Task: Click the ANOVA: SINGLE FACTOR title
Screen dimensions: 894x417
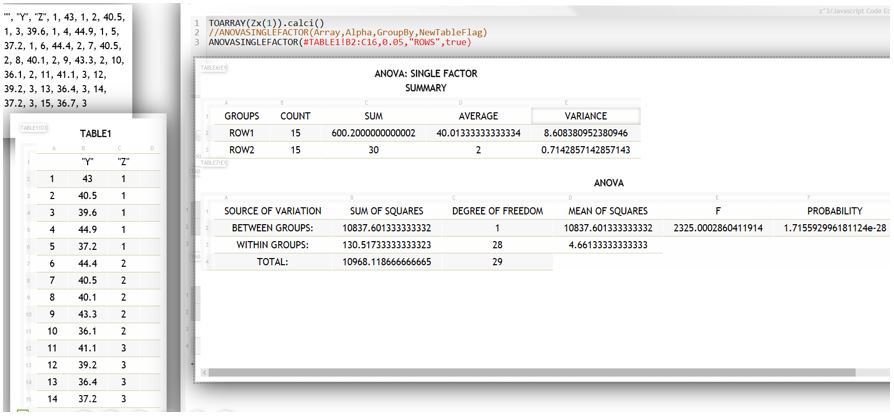Action: [x=426, y=74]
